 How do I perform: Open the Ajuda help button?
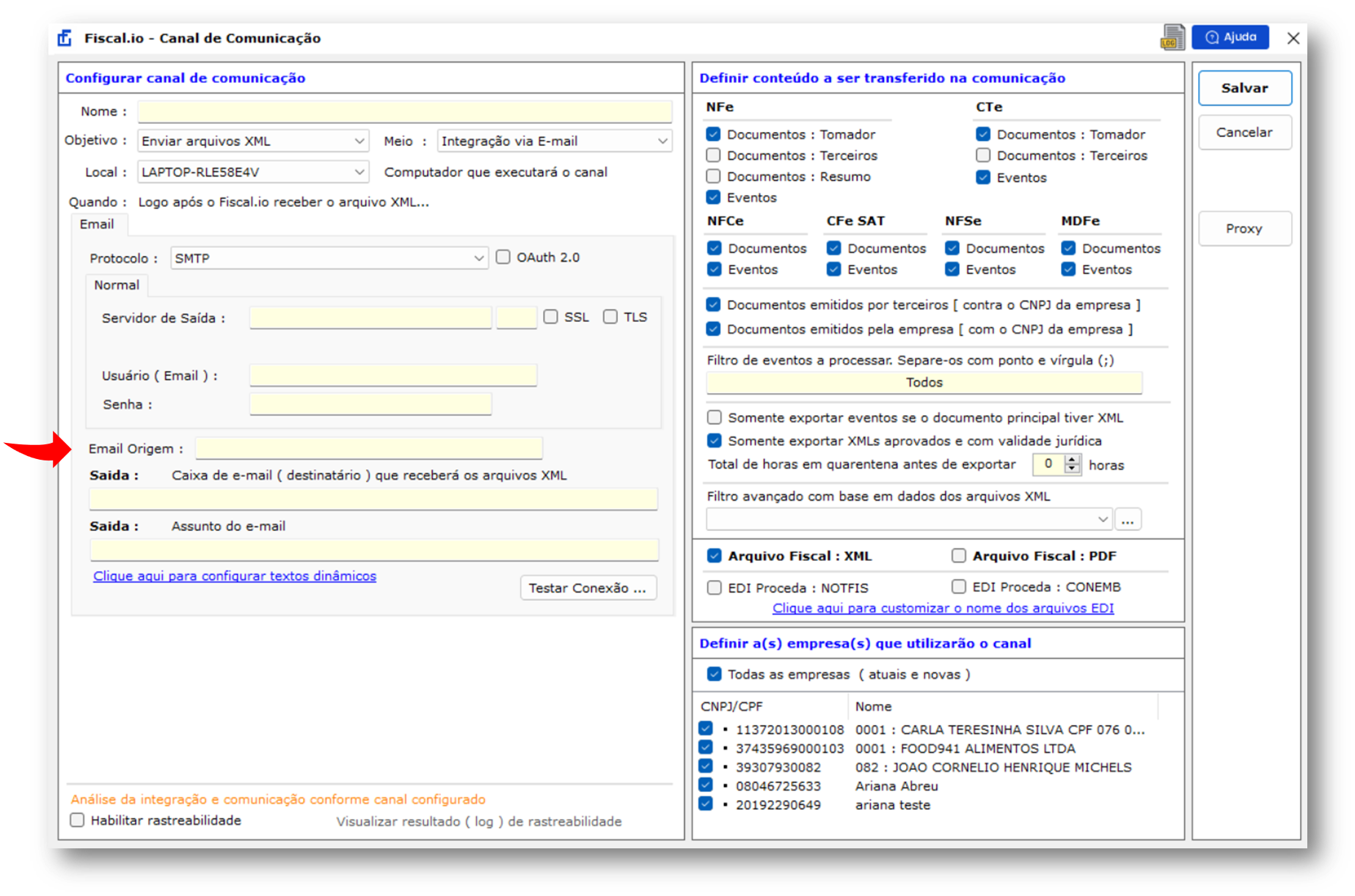pos(1230,37)
